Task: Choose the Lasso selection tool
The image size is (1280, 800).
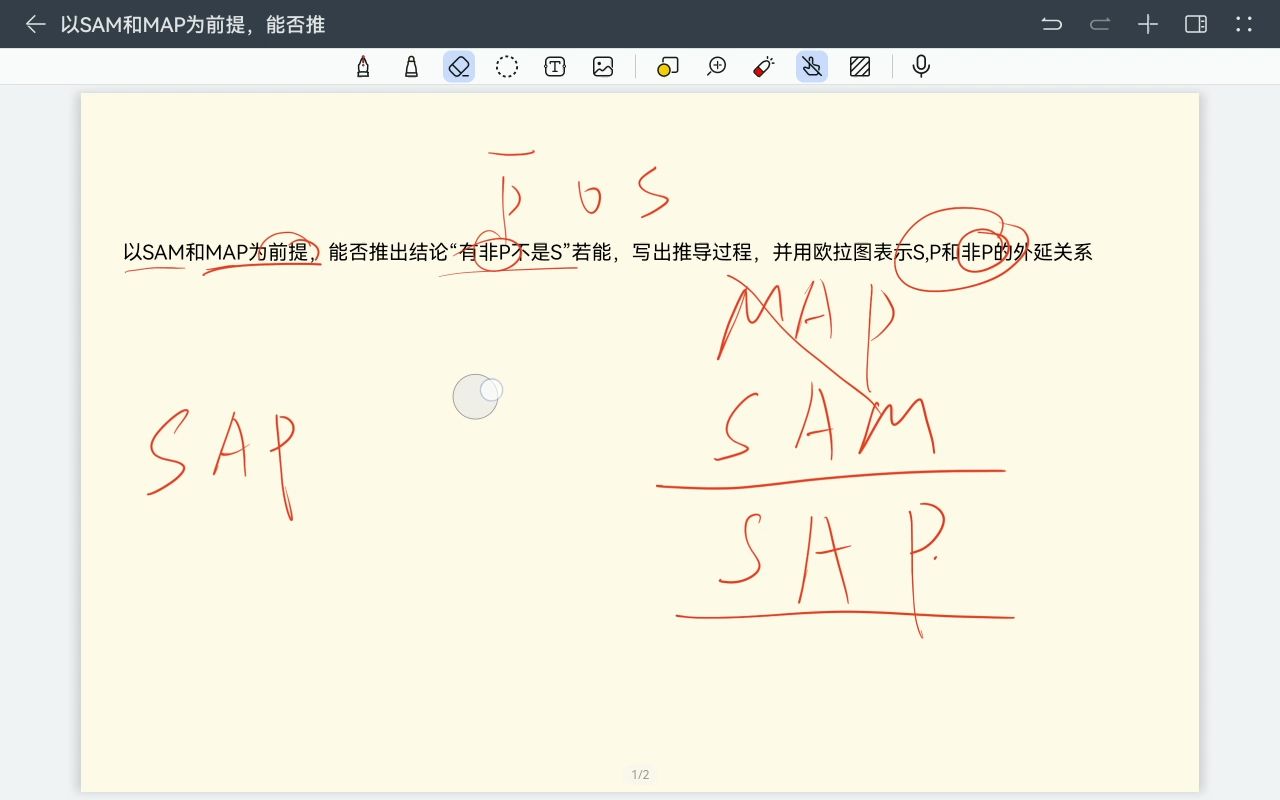Action: click(507, 66)
